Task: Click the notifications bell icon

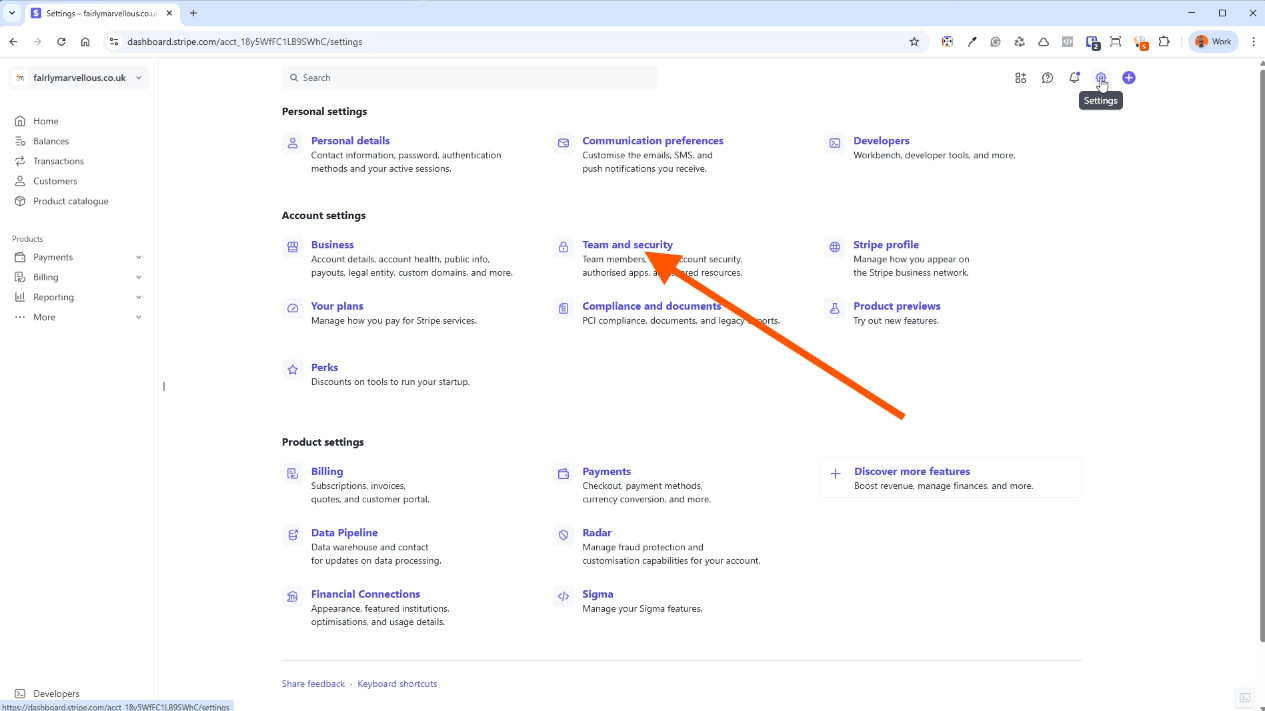Action: (x=1074, y=78)
